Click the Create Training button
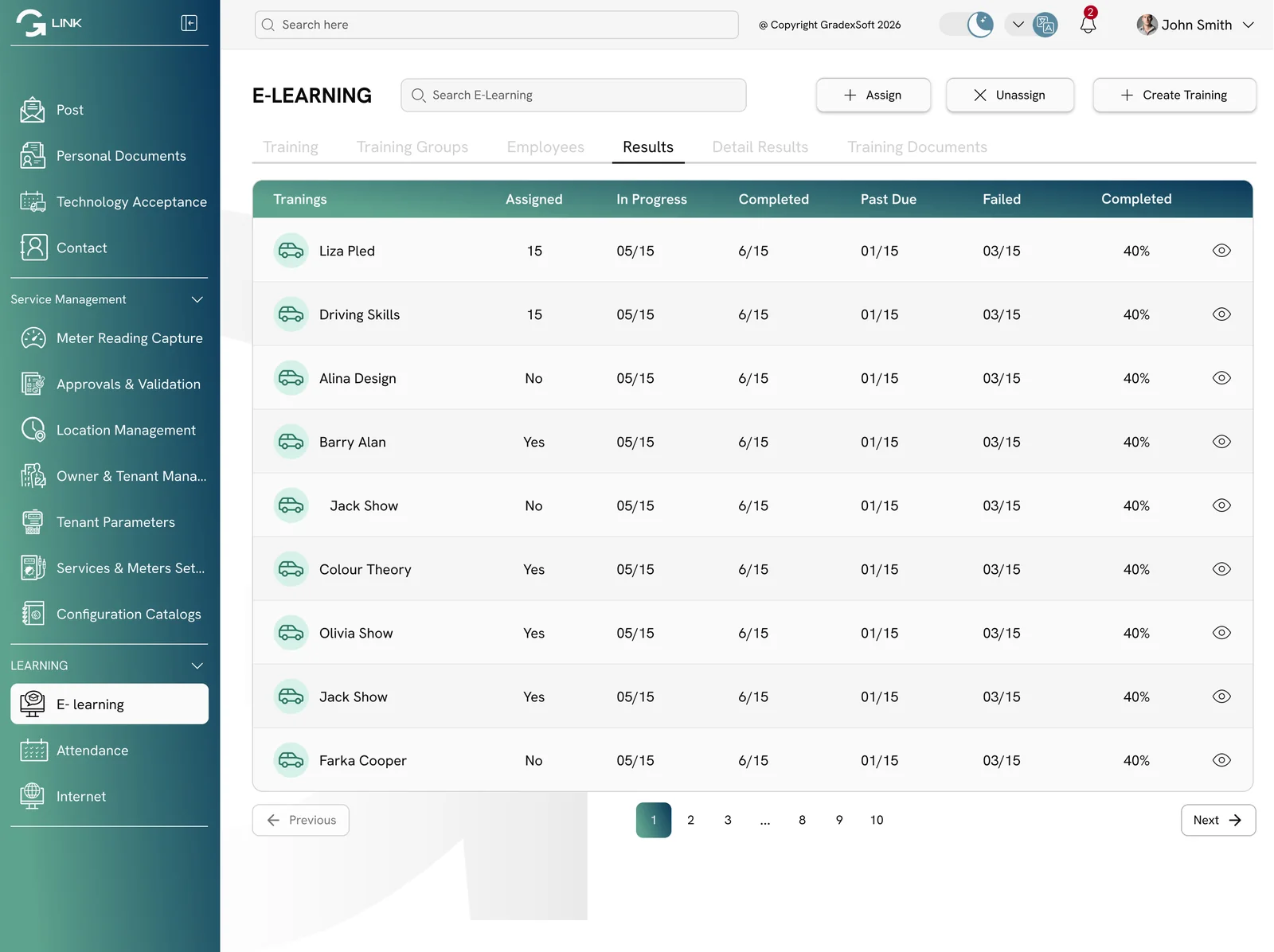The image size is (1274, 952). tap(1174, 96)
